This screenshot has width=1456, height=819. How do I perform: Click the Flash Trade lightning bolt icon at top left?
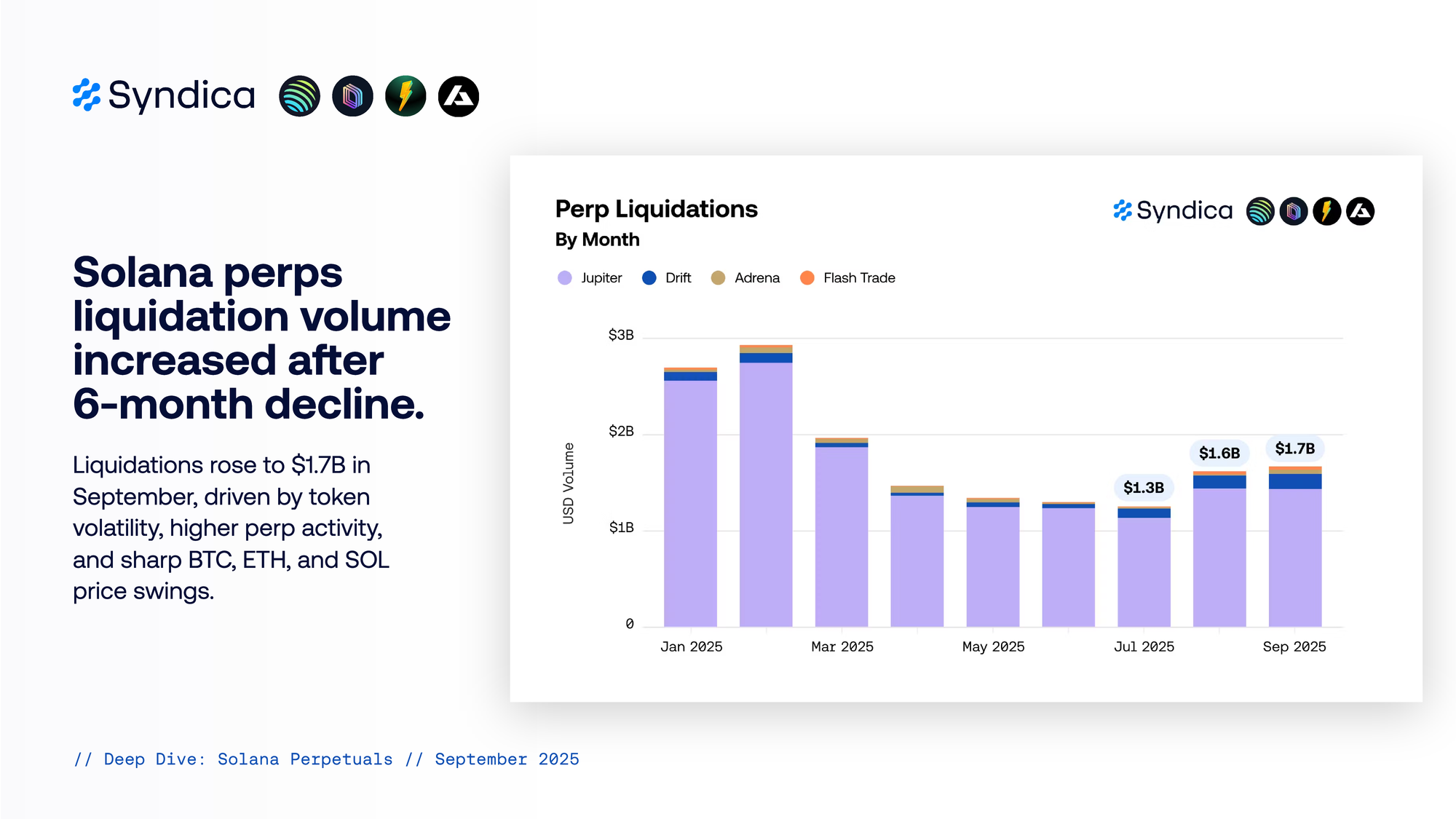point(405,96)
